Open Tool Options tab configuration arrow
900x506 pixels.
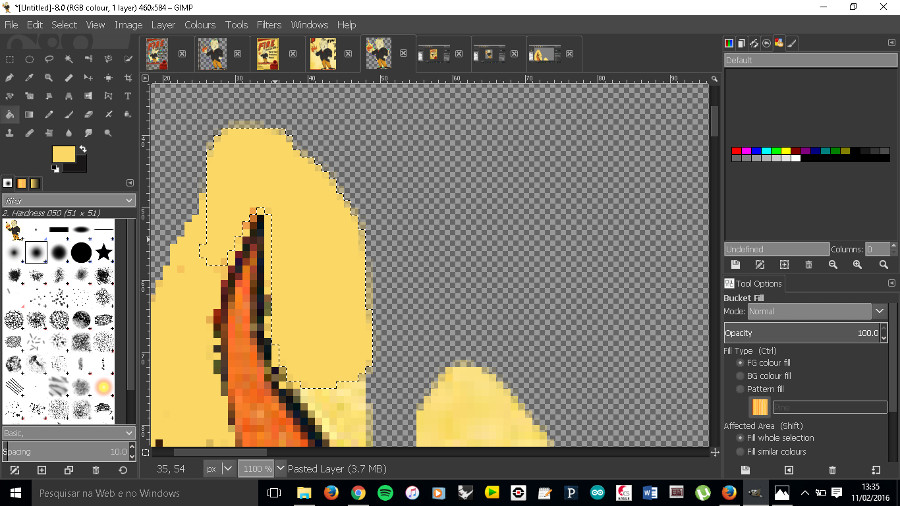891,283
